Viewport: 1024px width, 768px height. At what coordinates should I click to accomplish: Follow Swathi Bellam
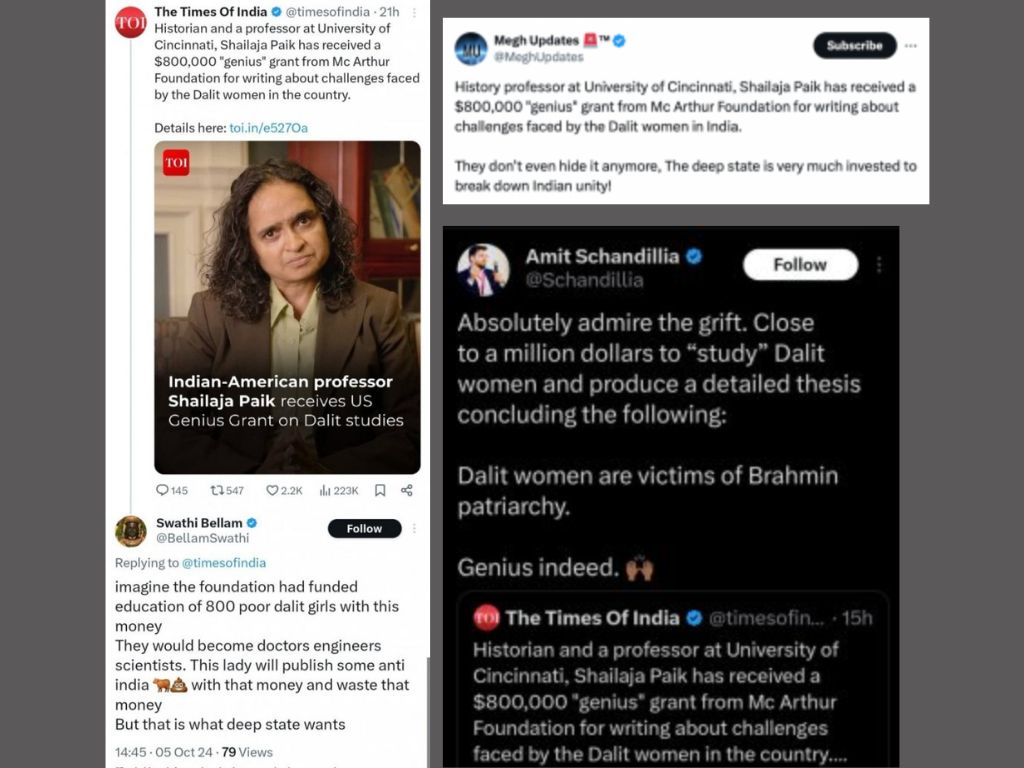(x=364, y=529)
